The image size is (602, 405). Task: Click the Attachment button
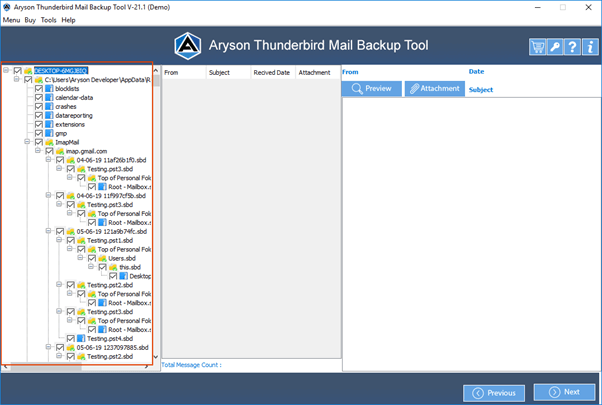[x=435, y=89]
